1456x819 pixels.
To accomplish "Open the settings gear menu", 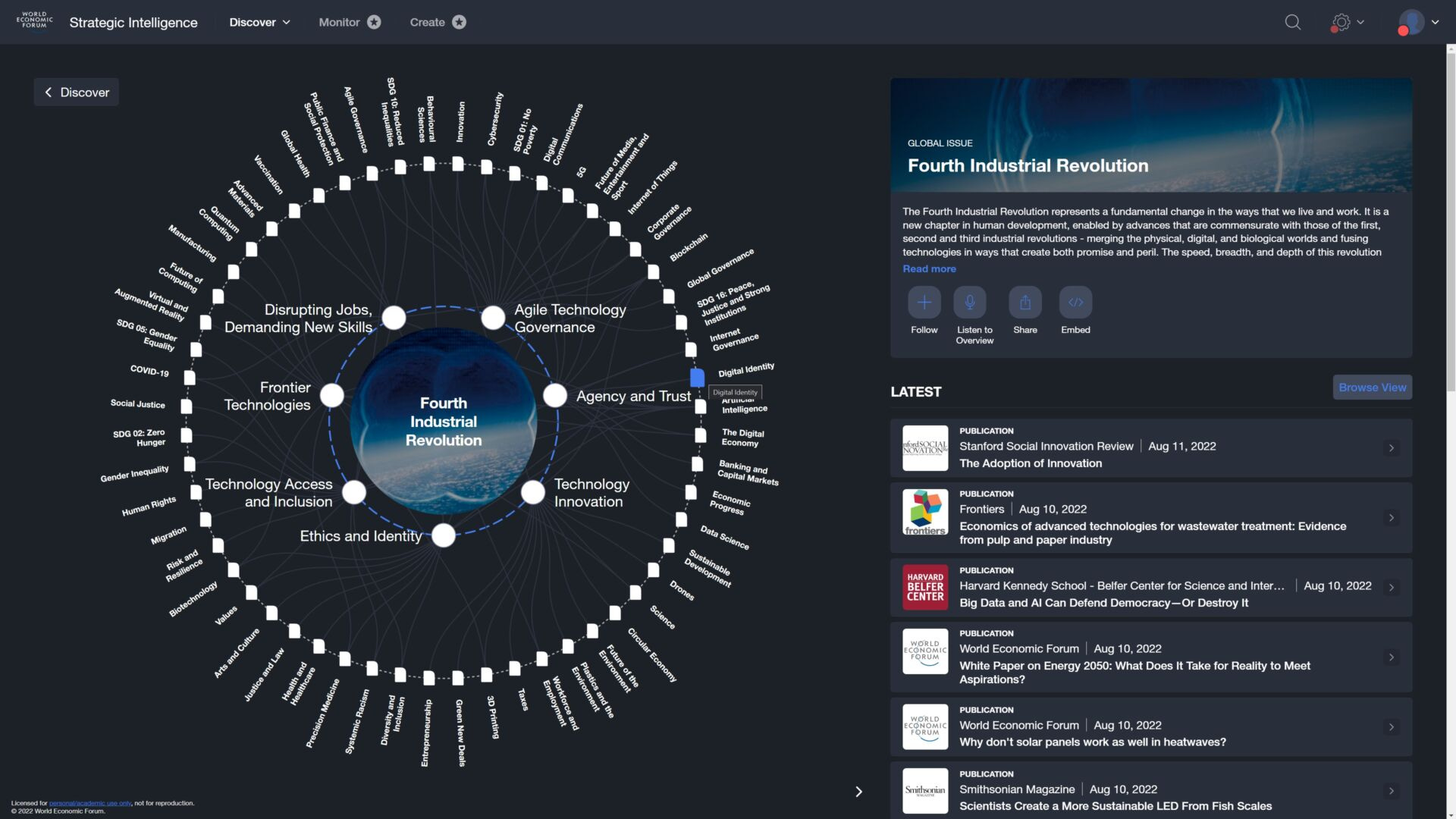I will [x=1347, y=22].
